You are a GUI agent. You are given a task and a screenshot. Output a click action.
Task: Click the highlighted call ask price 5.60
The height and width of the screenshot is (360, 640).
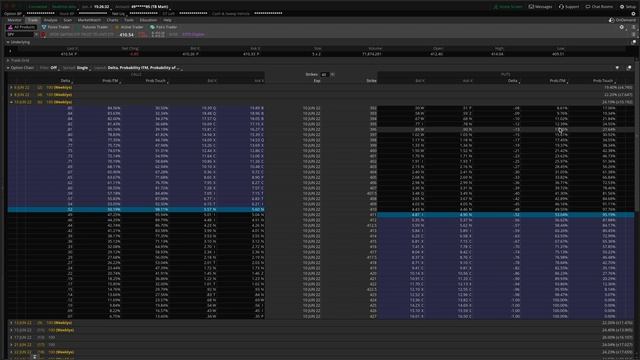(257, 209)
